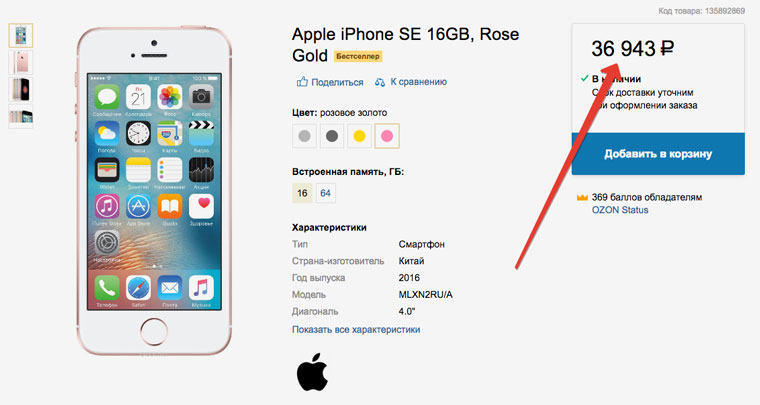Click the green in-stock checkmark

pyautogui.click(x=585, y=78)
